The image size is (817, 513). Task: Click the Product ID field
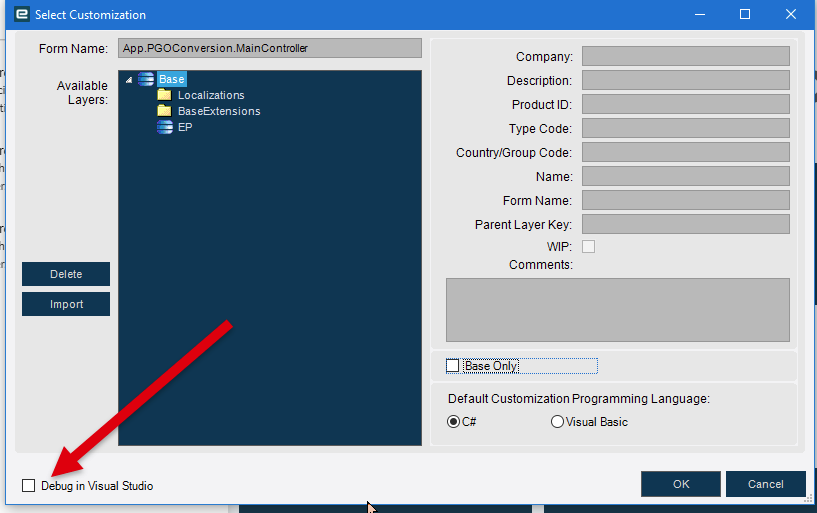686,104
